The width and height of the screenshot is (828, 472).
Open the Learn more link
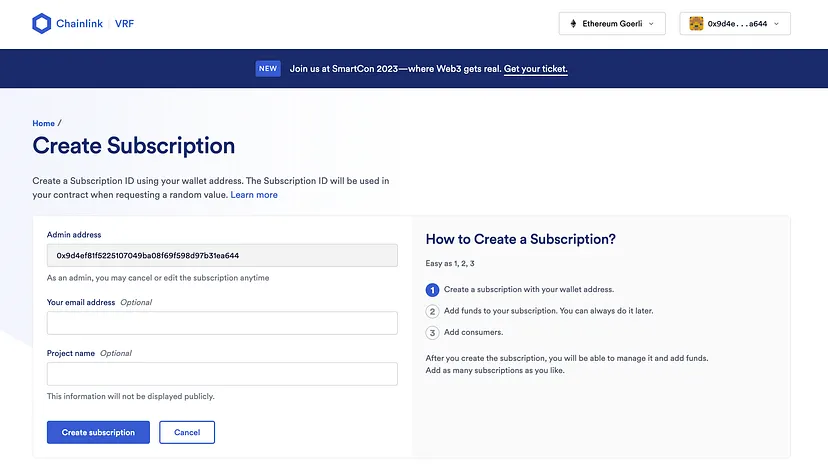[x=254, y=195]
